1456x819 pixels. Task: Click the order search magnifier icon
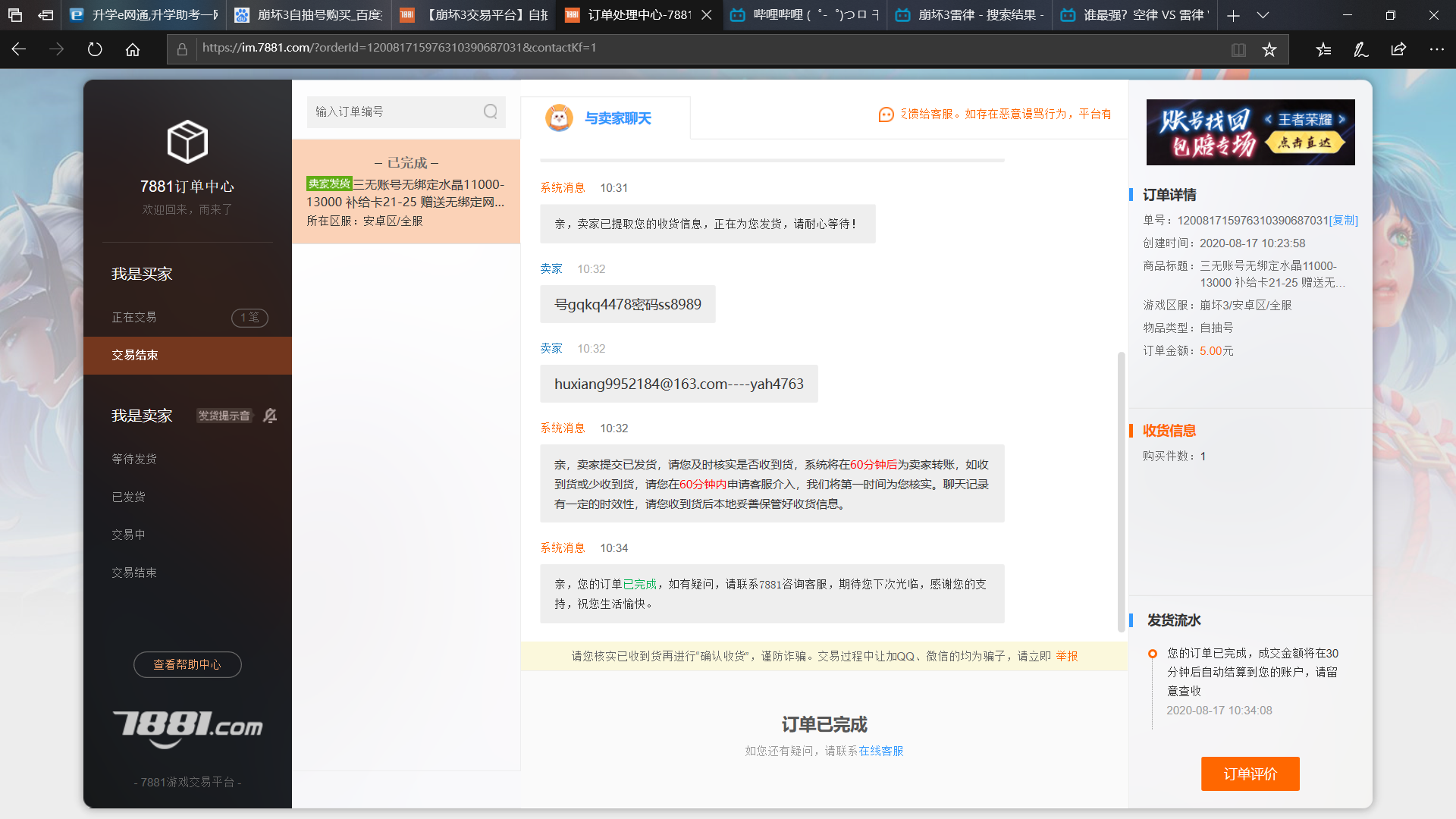pyautogui.click(x=489, y=111)
